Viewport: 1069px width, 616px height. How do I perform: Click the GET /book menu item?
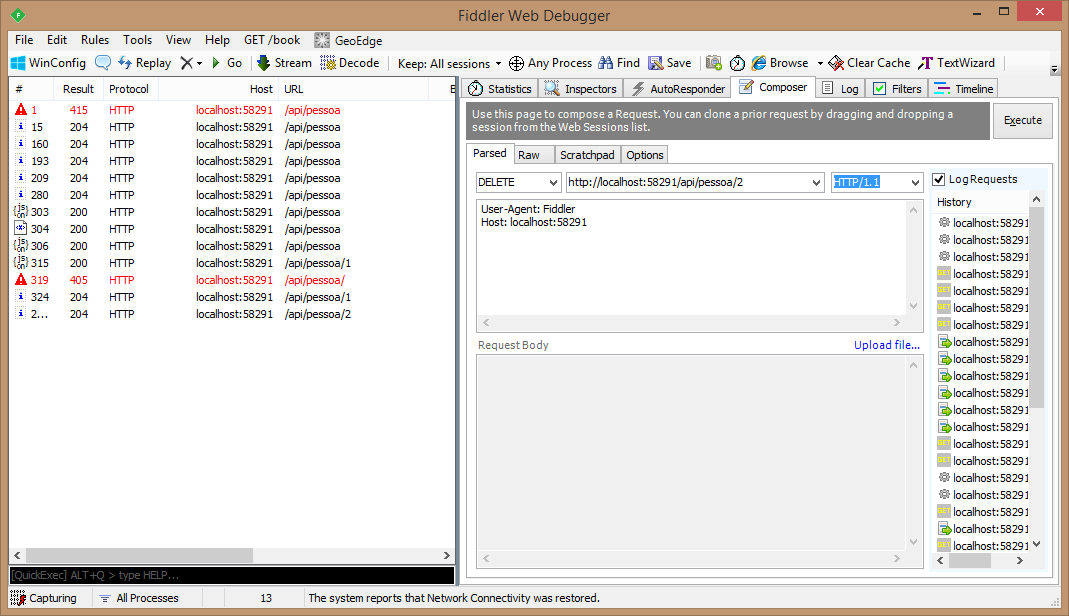click(272, 40)
